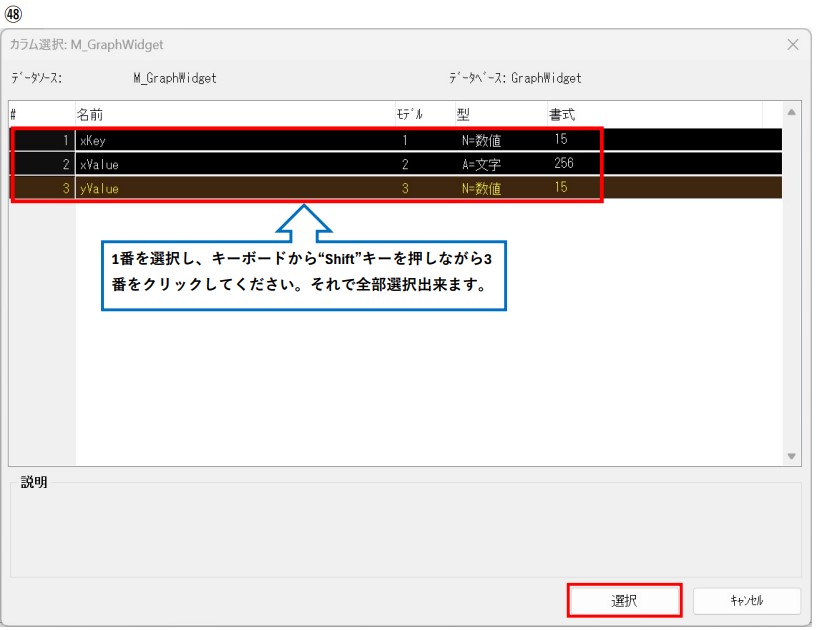Click the ﾓﾃﾞﾙ column header
The image size is (817, 630).
click(409, 114)
